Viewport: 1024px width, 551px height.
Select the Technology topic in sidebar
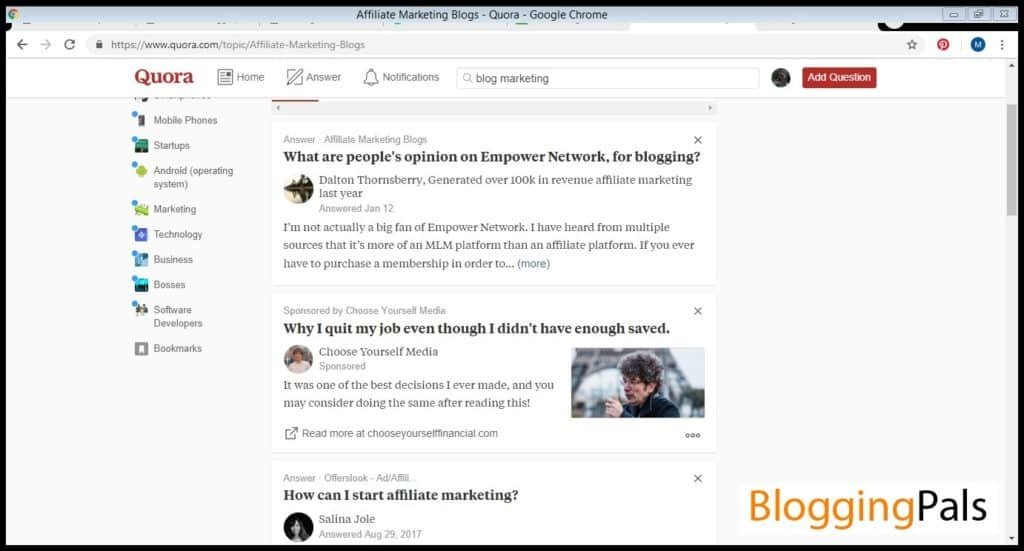click(178, 234)
